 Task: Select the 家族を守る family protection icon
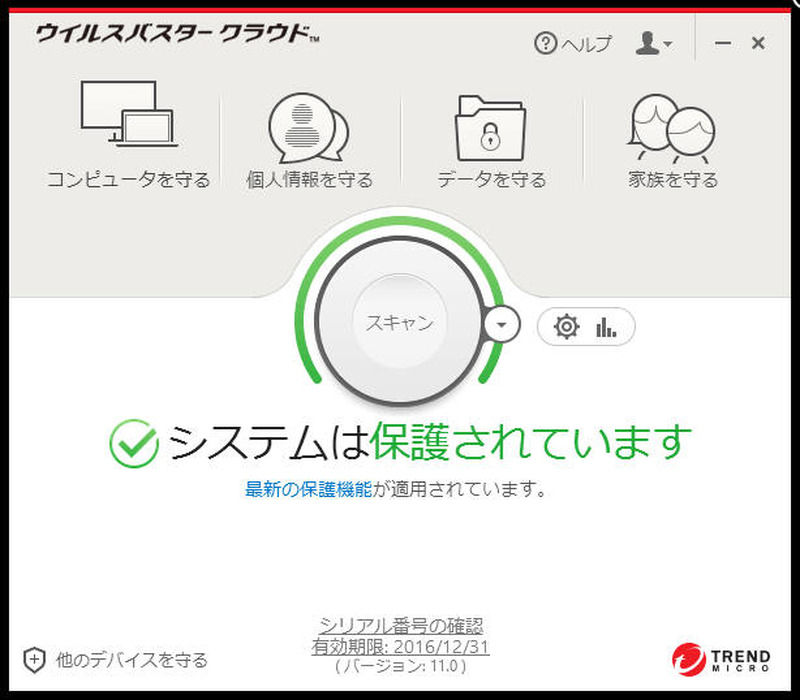point(672,127)
